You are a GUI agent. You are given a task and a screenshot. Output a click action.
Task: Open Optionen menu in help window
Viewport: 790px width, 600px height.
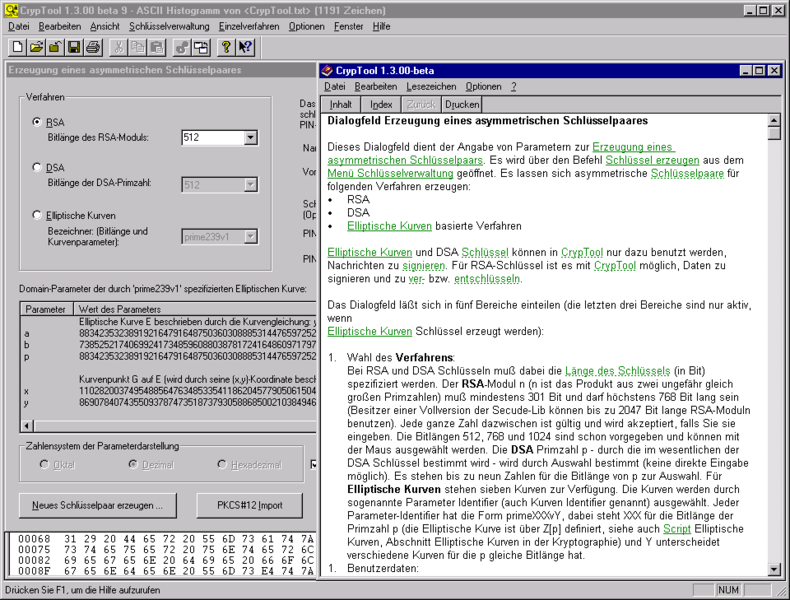[483, 87]
